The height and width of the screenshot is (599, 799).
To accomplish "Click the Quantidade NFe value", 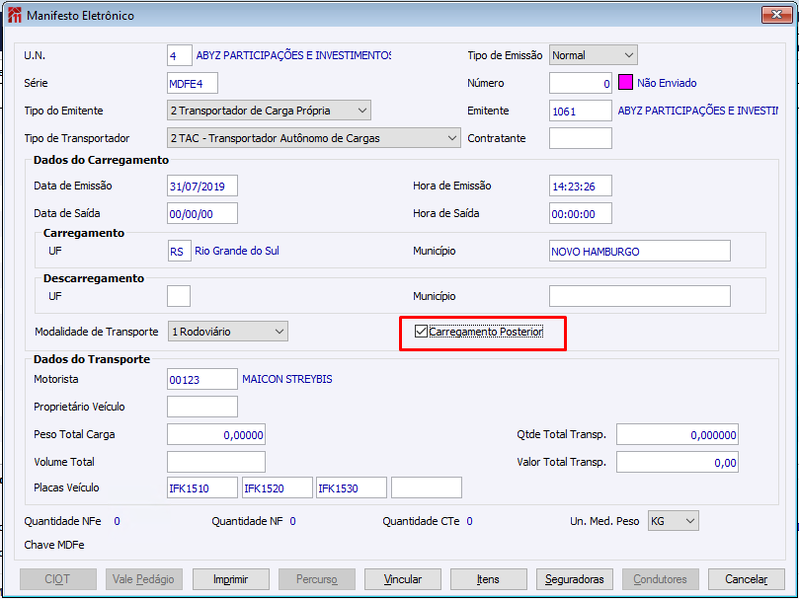I will coord(117,521).
